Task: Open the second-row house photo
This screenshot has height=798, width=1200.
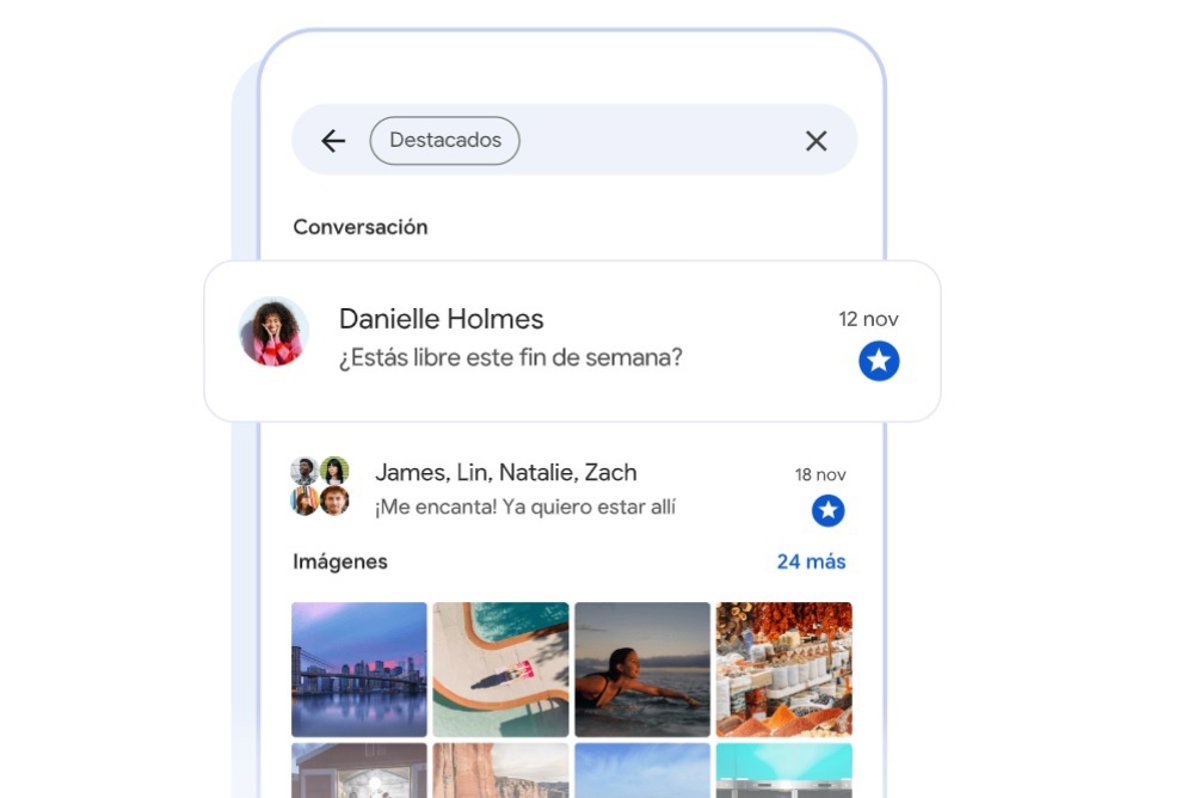Action: (x=359, y=770)
